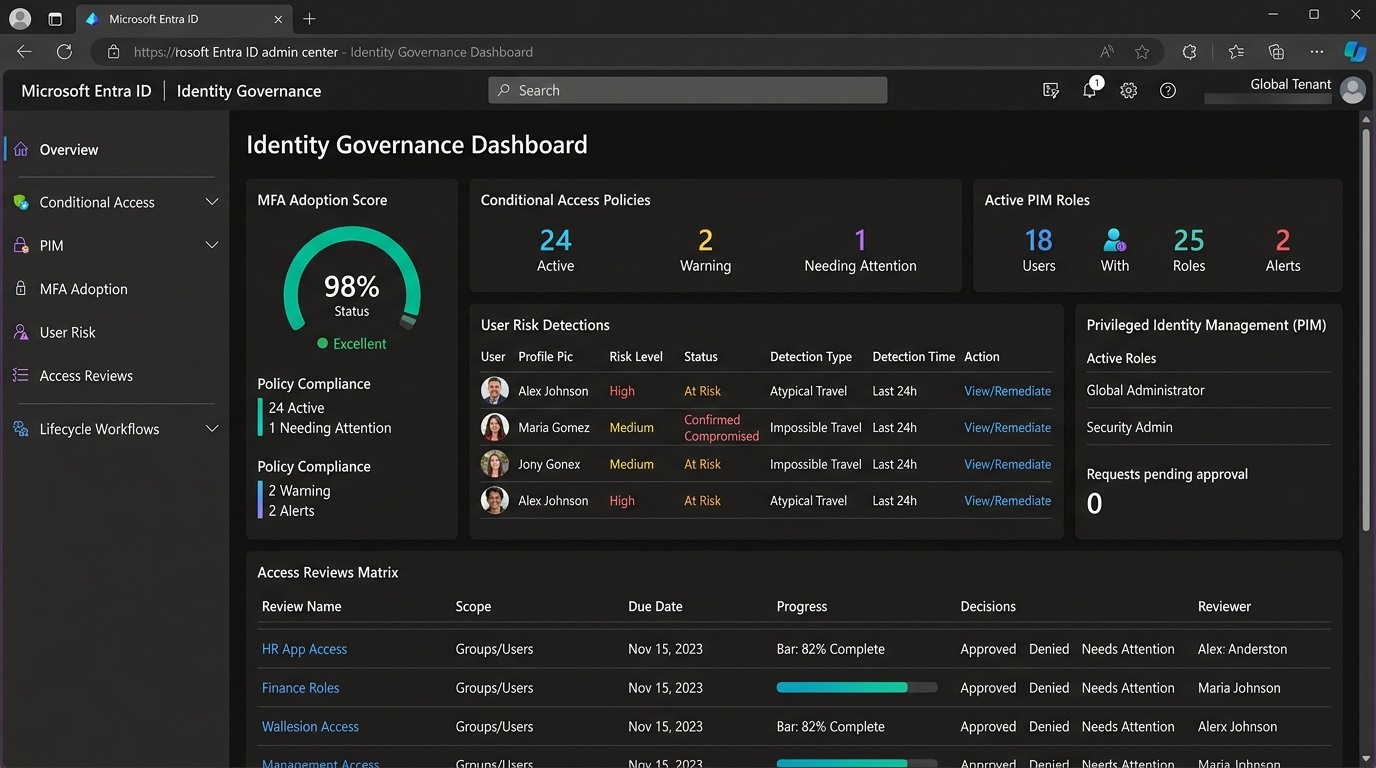This screenshot has width=1376, height=768.
Task: Open the Finance Roles review link
Action: pyautogui.click(x=300, y=688)
